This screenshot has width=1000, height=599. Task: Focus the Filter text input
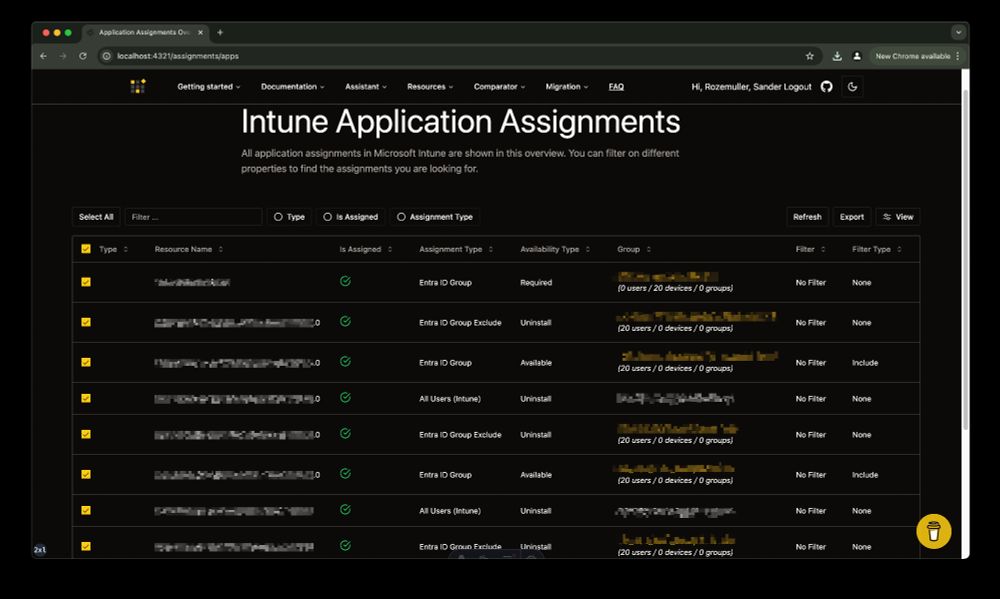193,217
